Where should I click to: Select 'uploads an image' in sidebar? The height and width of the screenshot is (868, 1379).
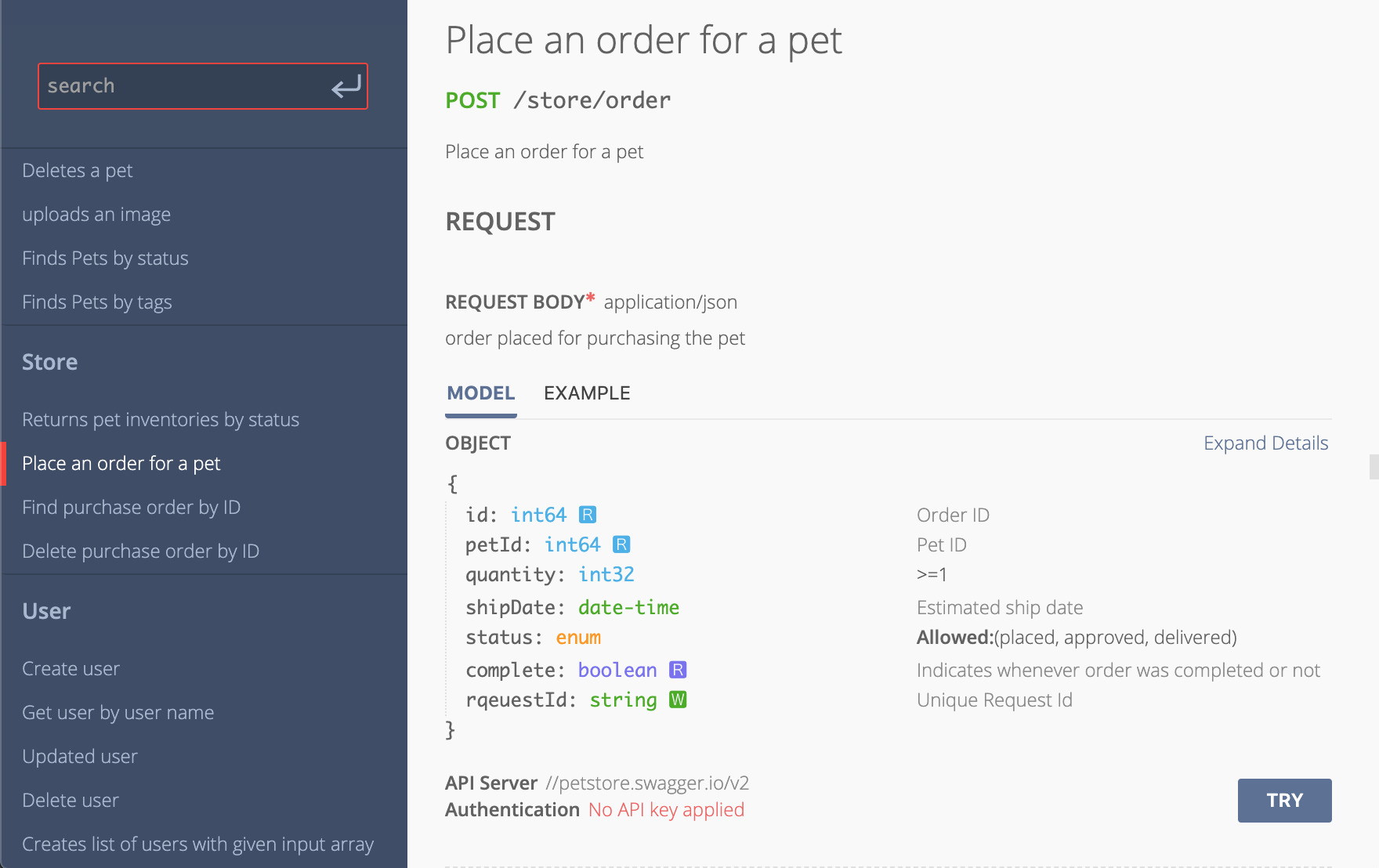pos(96,215)
